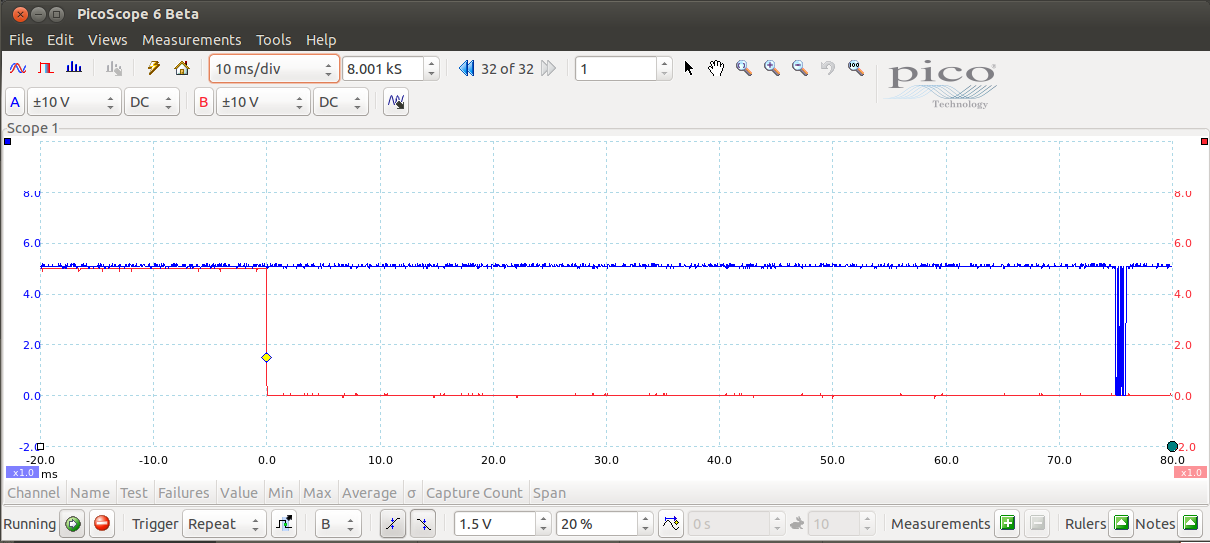This screenshot has height=543, width=1210.
Task: Select the Rising edge trigger toggle
Action: [x=393, y=523]
